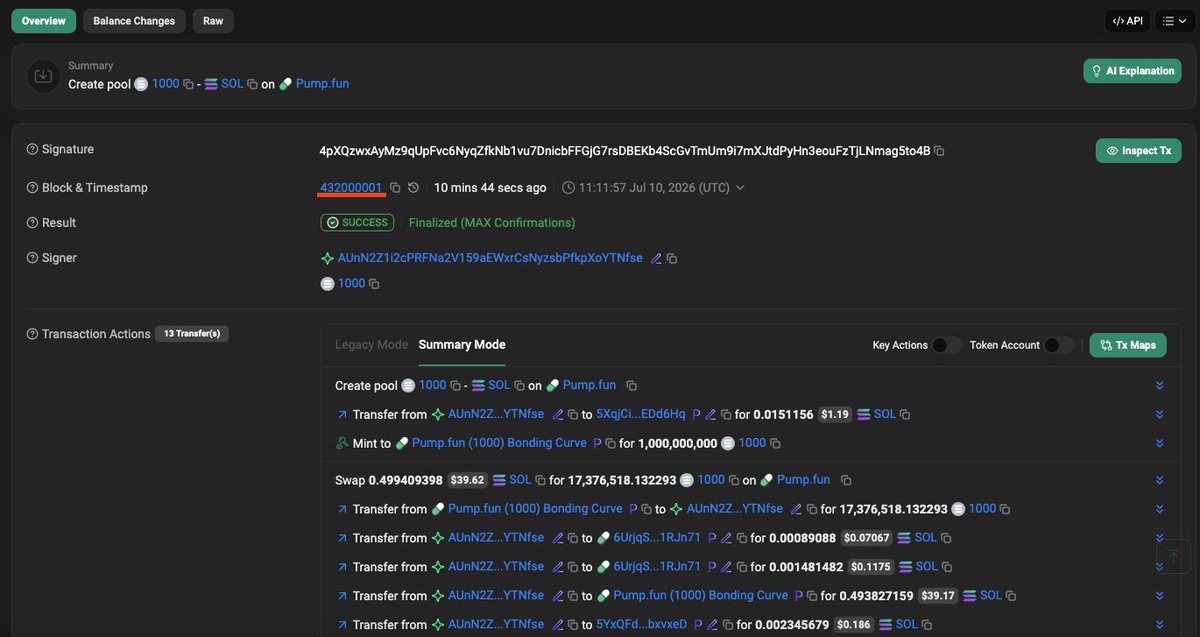Switch to the Overview tab
The image size is (1200, 637).
click(x=44, y=21)
